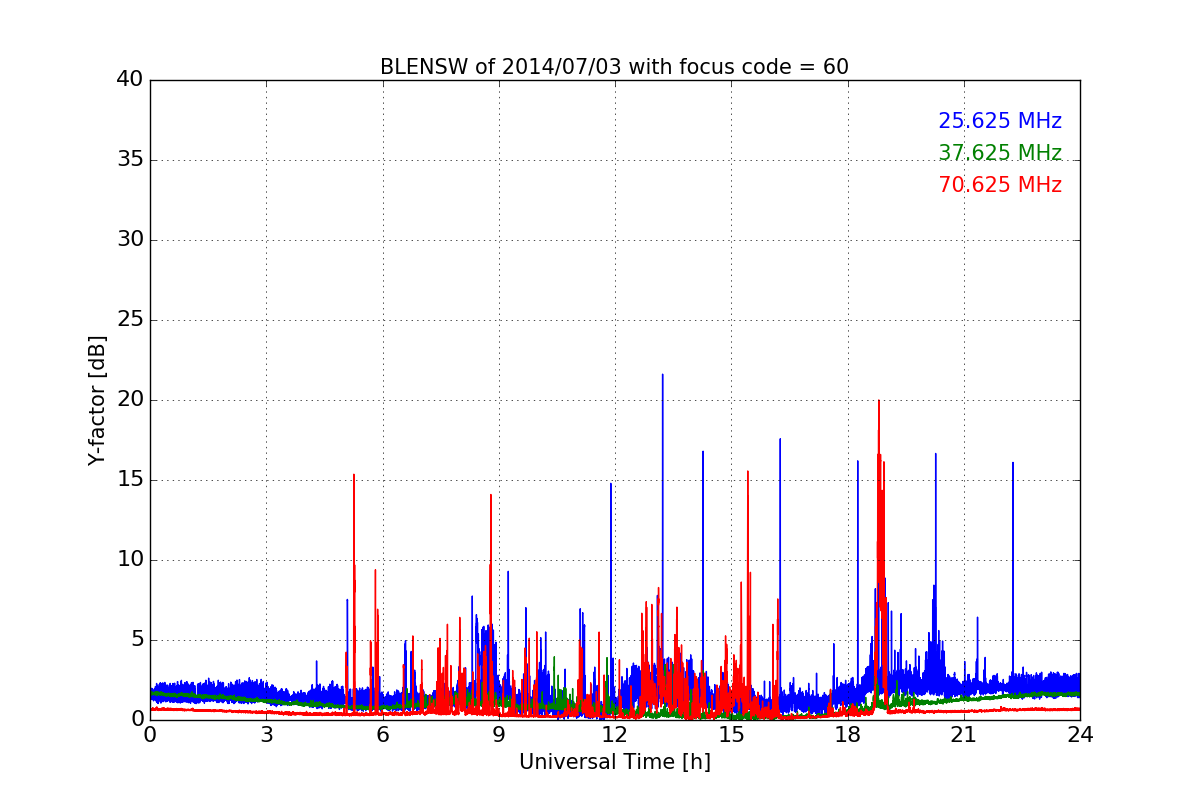Image resolution: width=1200 pixels, height=800 pixels.
Task: Click the y-axis tick label '40'
Action: [130, 80]
